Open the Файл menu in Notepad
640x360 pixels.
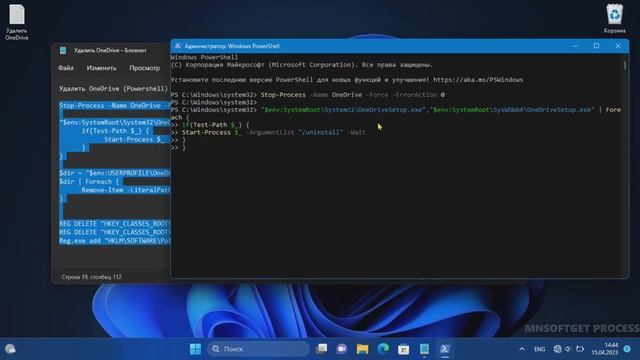pos(66,68)
